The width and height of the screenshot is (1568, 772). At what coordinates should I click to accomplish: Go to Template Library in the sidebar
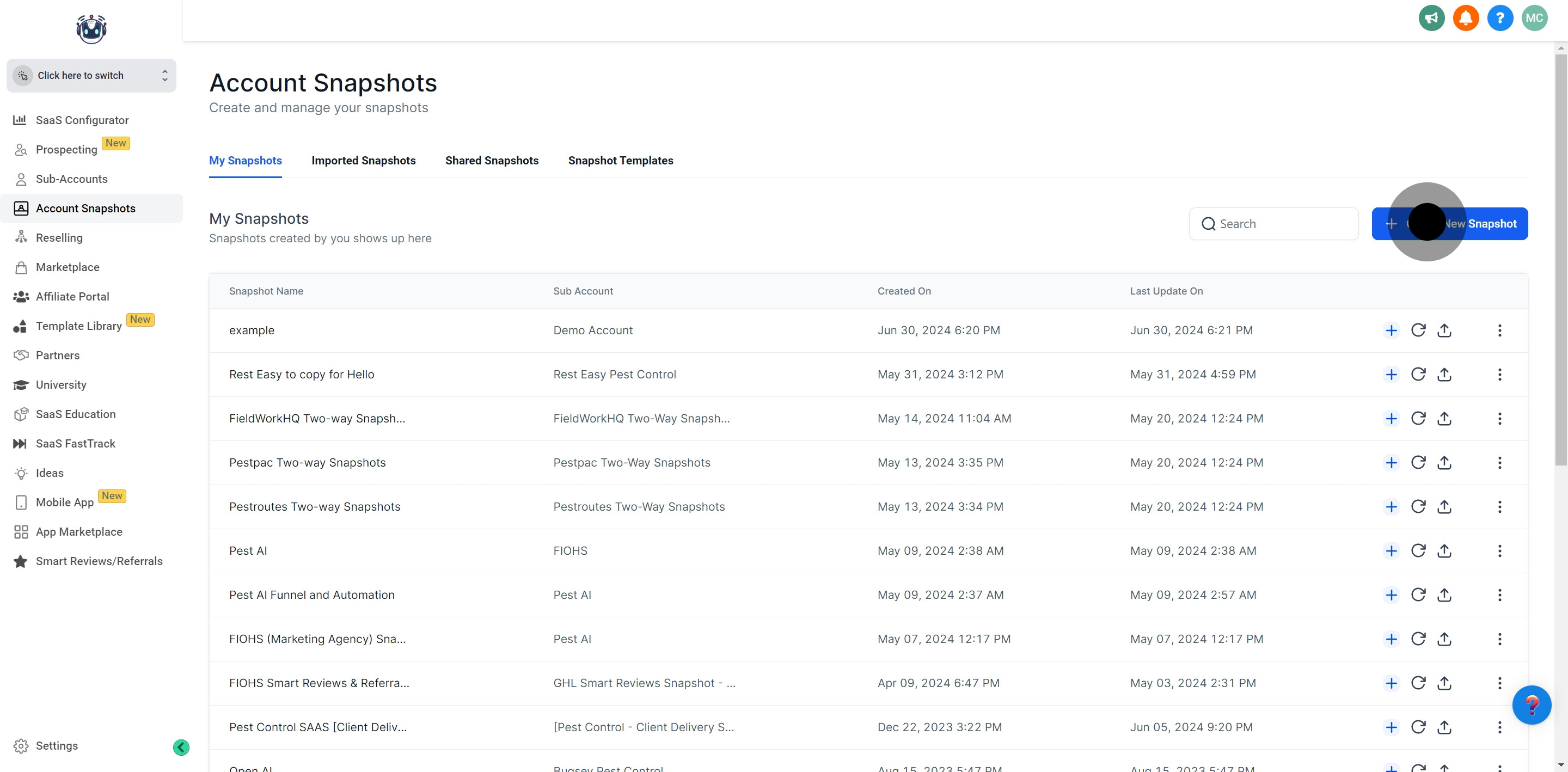78,326
